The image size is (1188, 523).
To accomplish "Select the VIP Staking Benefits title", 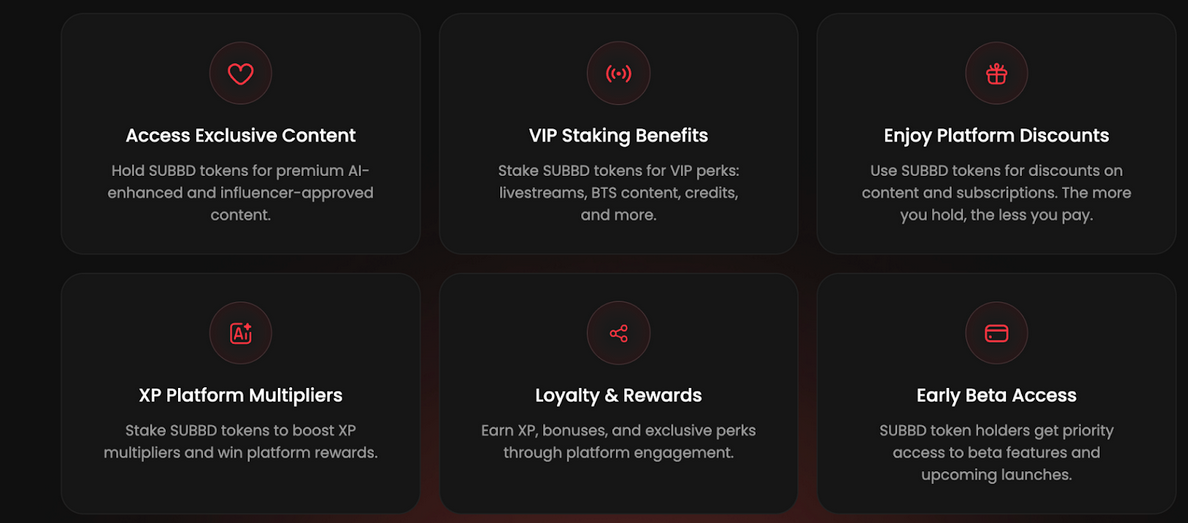I will coord(618,136).
